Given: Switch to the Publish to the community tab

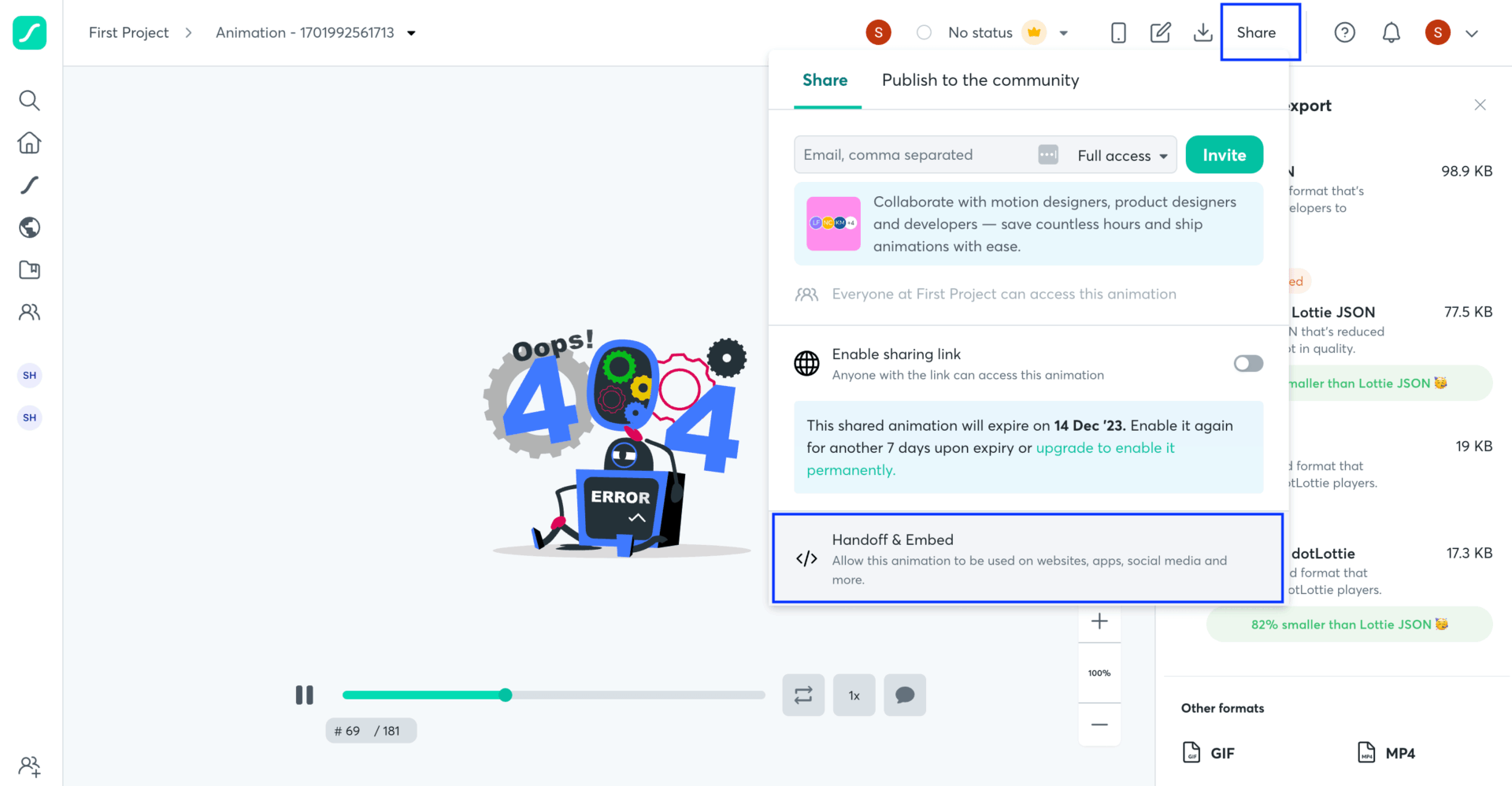Looking at the screenshot, I should tap(980, 80).
